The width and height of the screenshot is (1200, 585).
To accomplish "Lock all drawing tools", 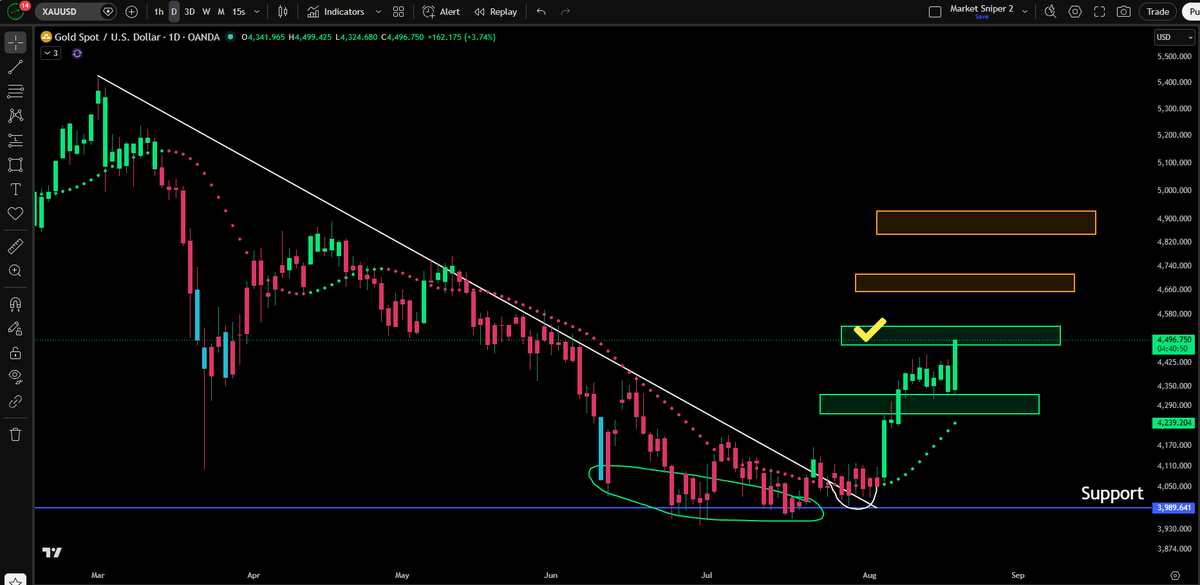I will click(16, 352).
